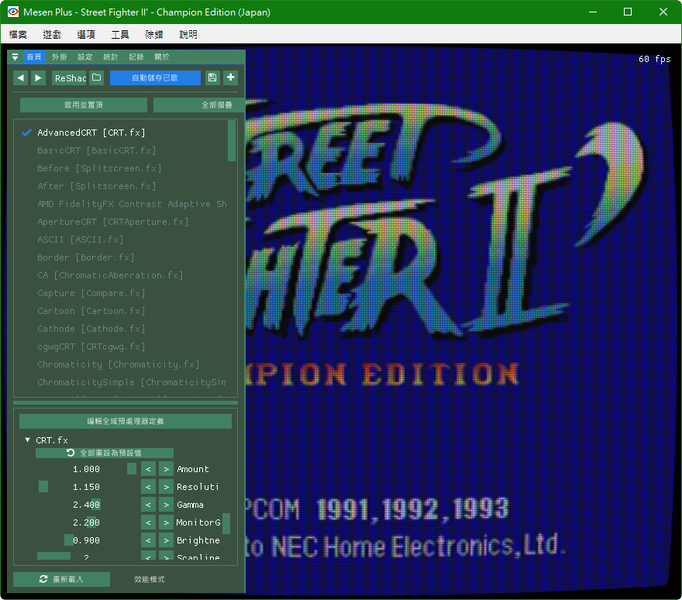Screen dimensions: 682x600
Task: Add a new preset with plus icon
Action: point(231,78)
